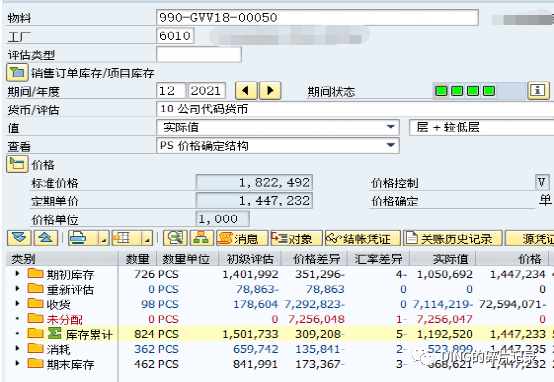
Task: Click the 数量 column header
Action: 137,259
